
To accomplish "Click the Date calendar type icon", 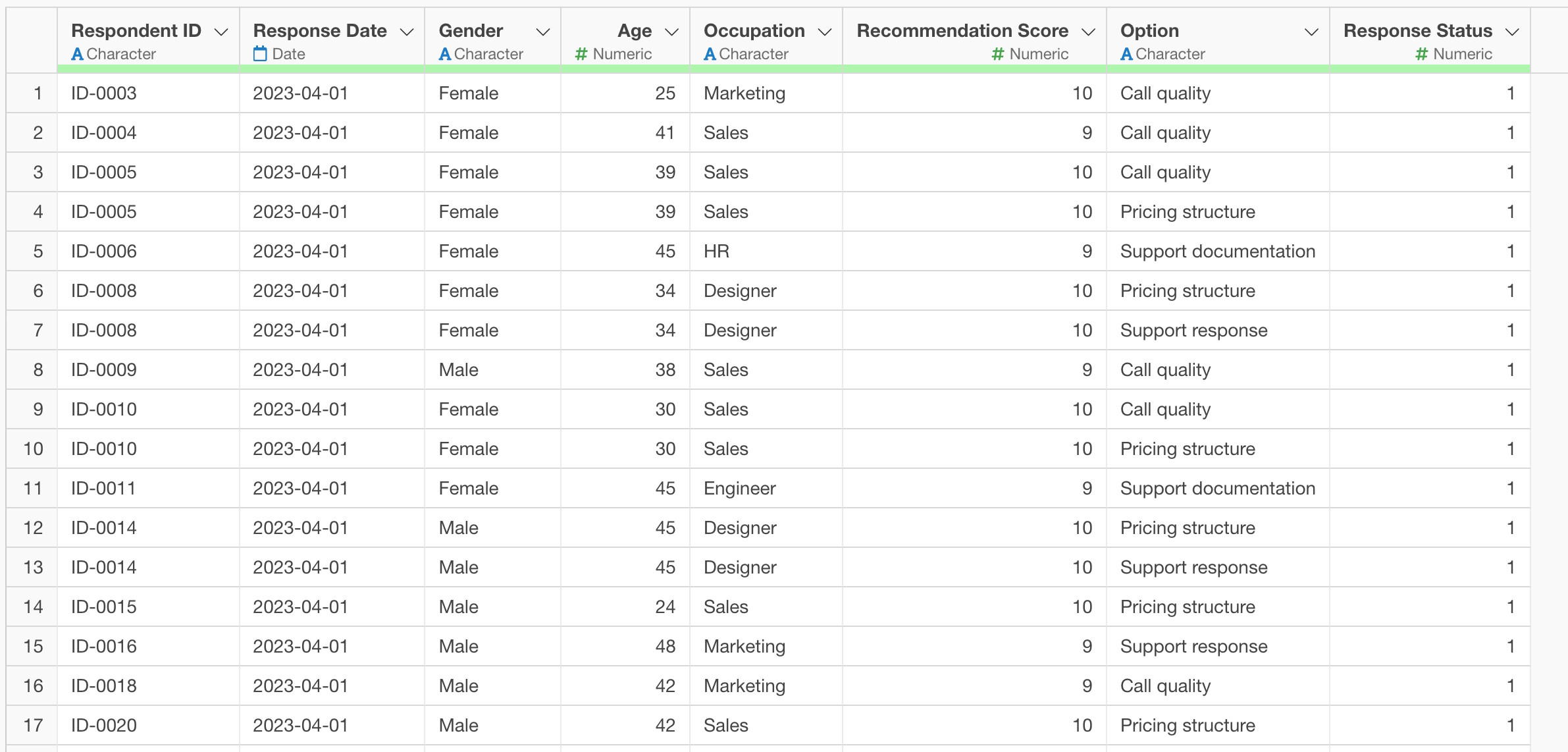I will click(260, 54).
